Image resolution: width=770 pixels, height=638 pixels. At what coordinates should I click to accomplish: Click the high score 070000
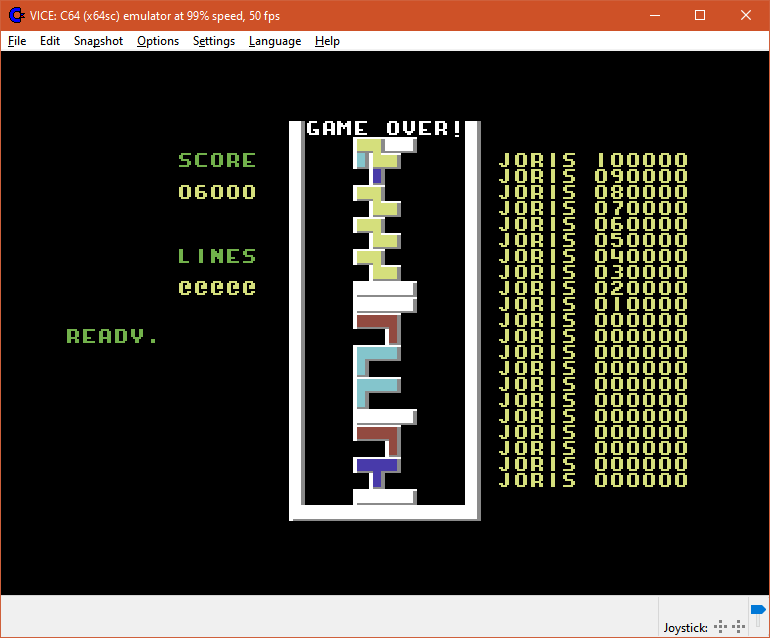pos(641,208)
